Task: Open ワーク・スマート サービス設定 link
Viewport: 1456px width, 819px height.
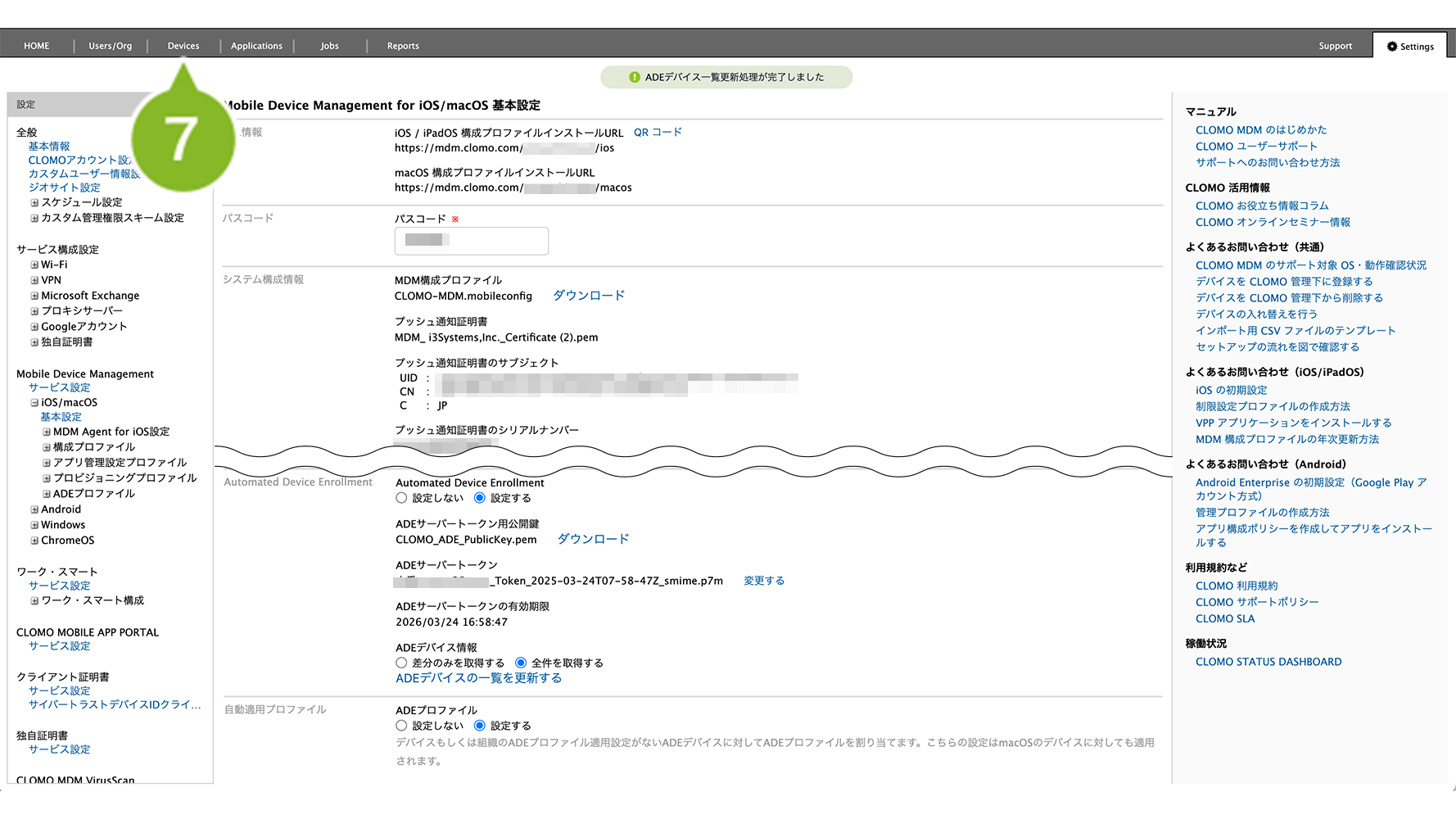Action: tap(60, 586)
